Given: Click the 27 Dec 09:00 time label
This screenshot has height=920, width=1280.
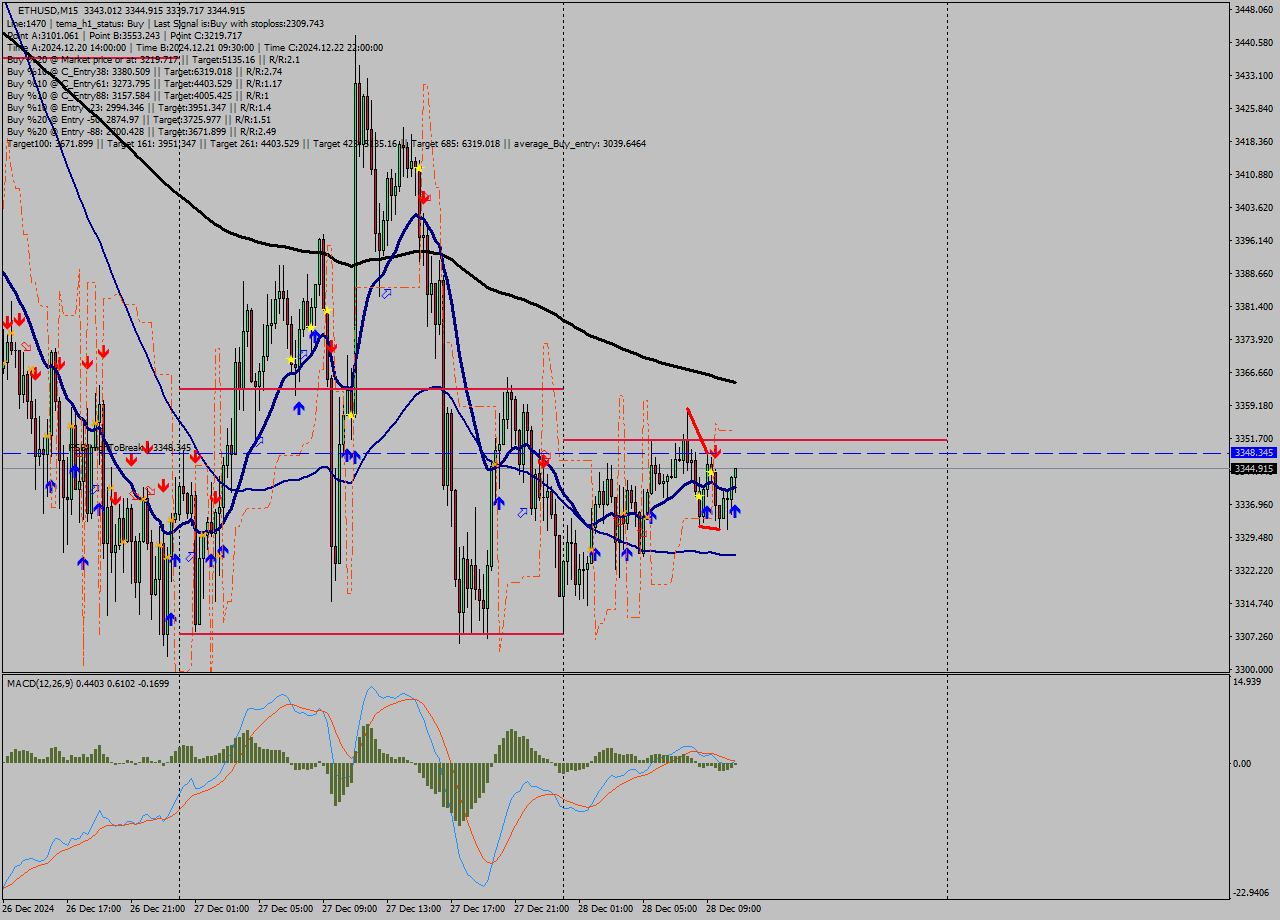Looking at the screenshot, I should pos(349,909).
